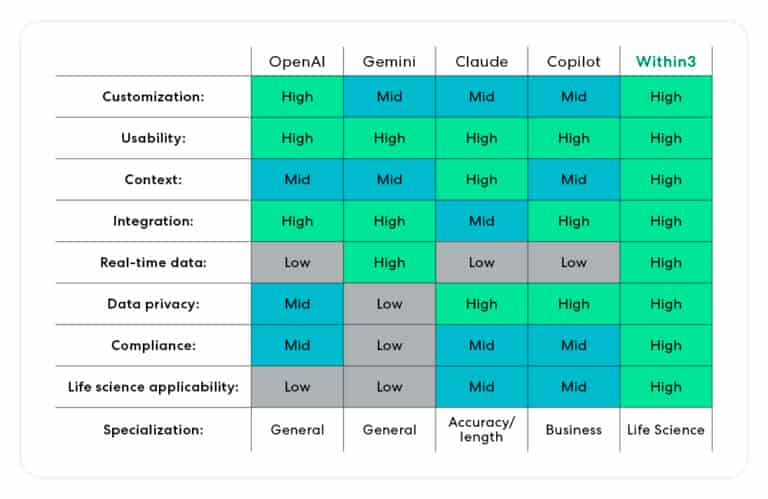Click Gemini's green High Real-time data cell

point(389,263)
